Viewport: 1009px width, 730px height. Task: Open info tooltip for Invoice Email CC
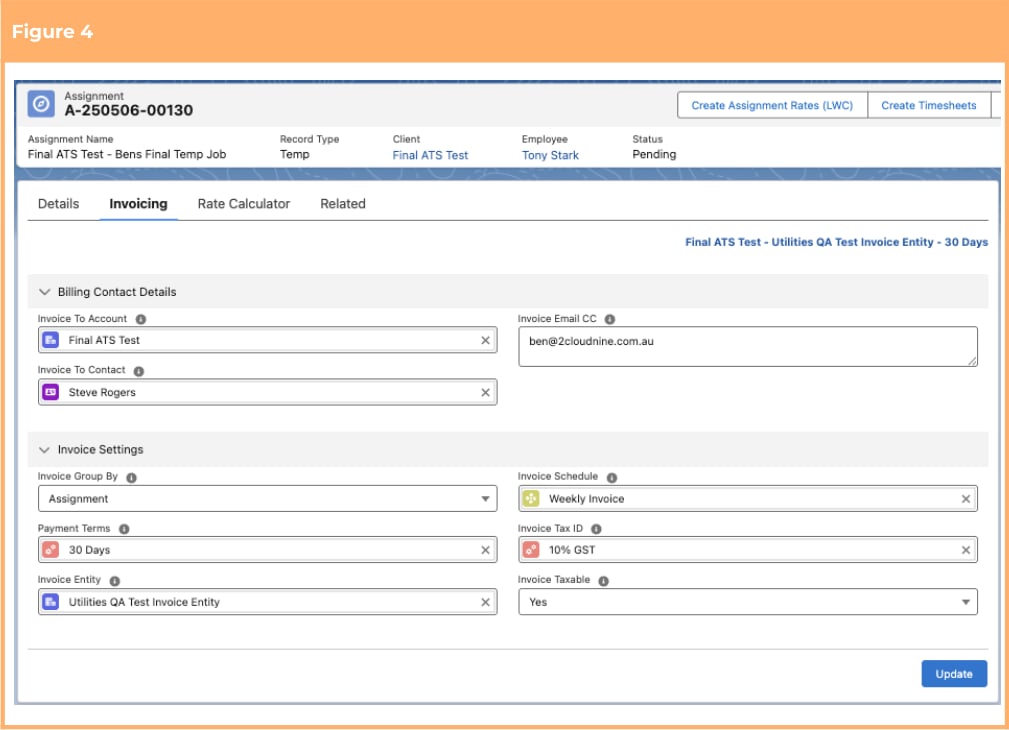(x=610, y=319)
